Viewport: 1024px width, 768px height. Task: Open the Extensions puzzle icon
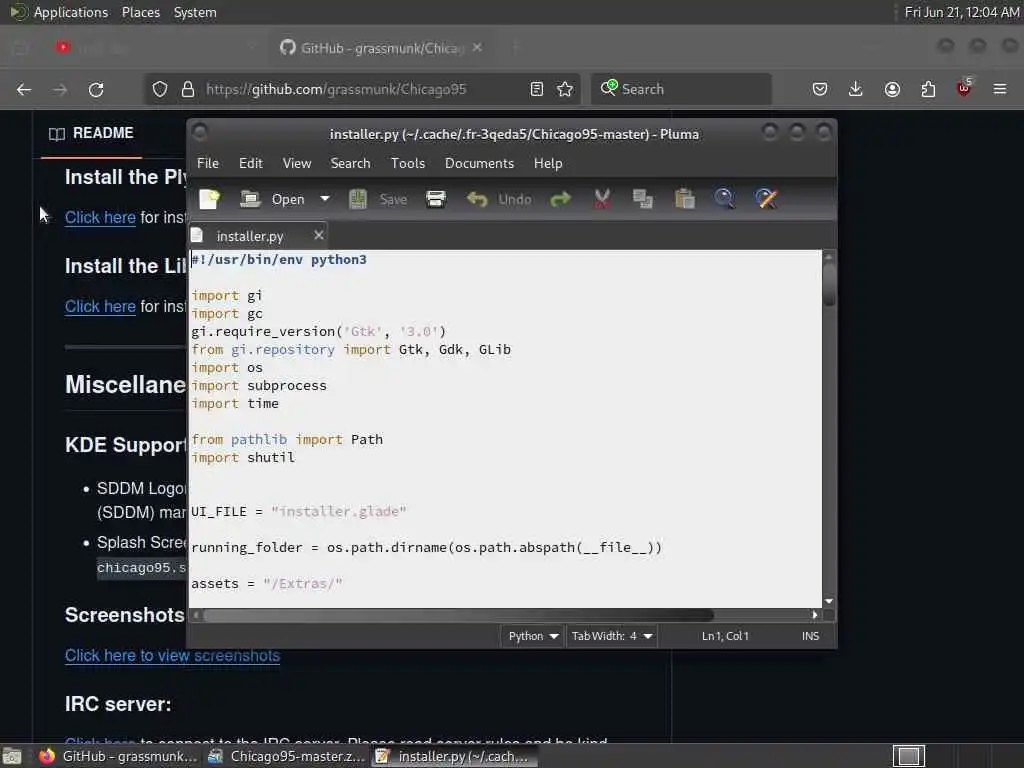coord(928,89)
